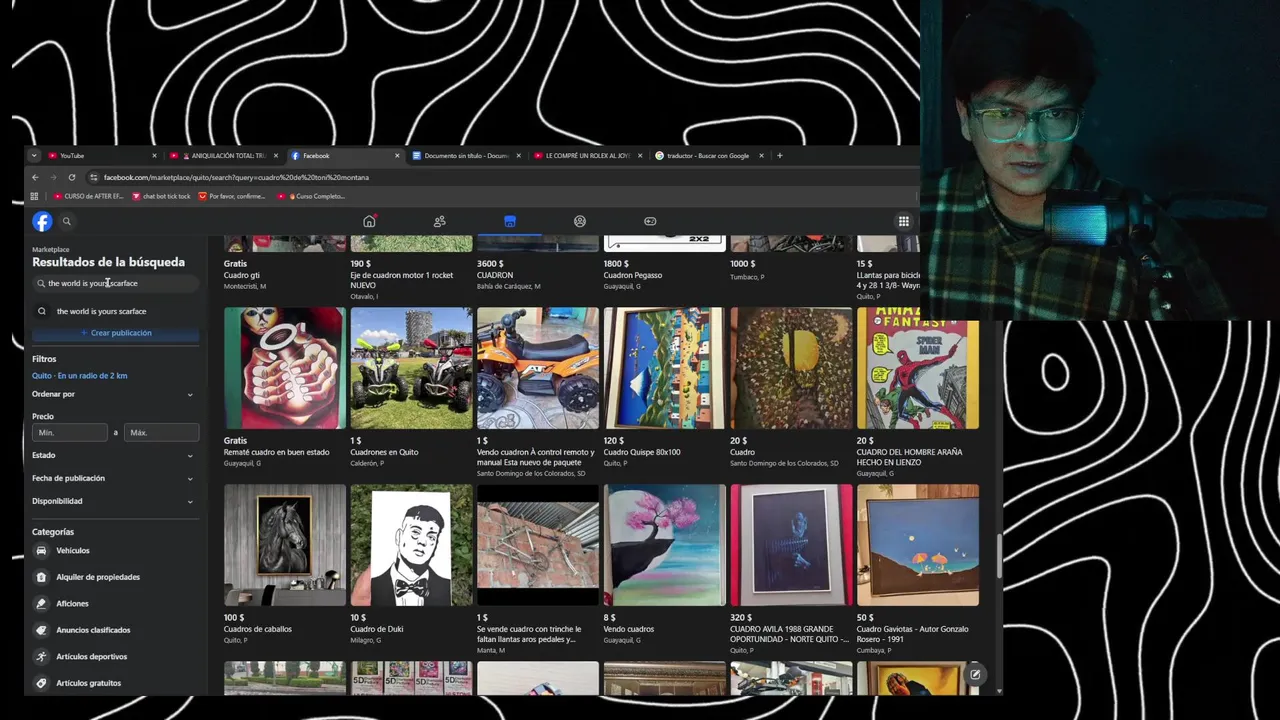Open the cherry tree painting Vendo cuadros thumbnail
The image size is (1280, 720).
coord(665,545)
